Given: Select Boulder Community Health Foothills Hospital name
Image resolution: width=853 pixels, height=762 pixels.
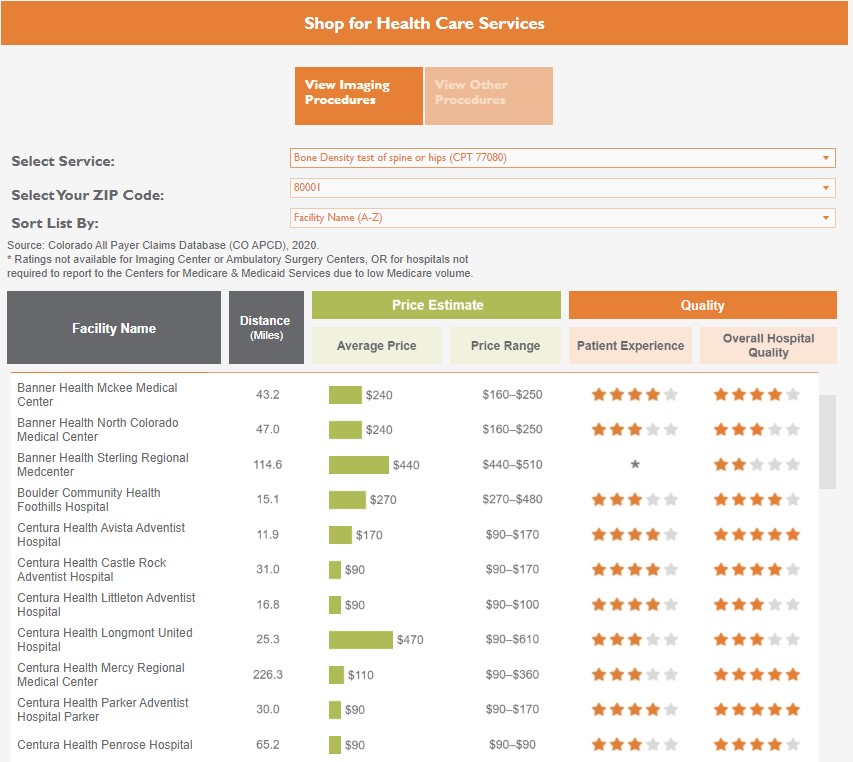Looking at the screenshot, I should [89, 499].
